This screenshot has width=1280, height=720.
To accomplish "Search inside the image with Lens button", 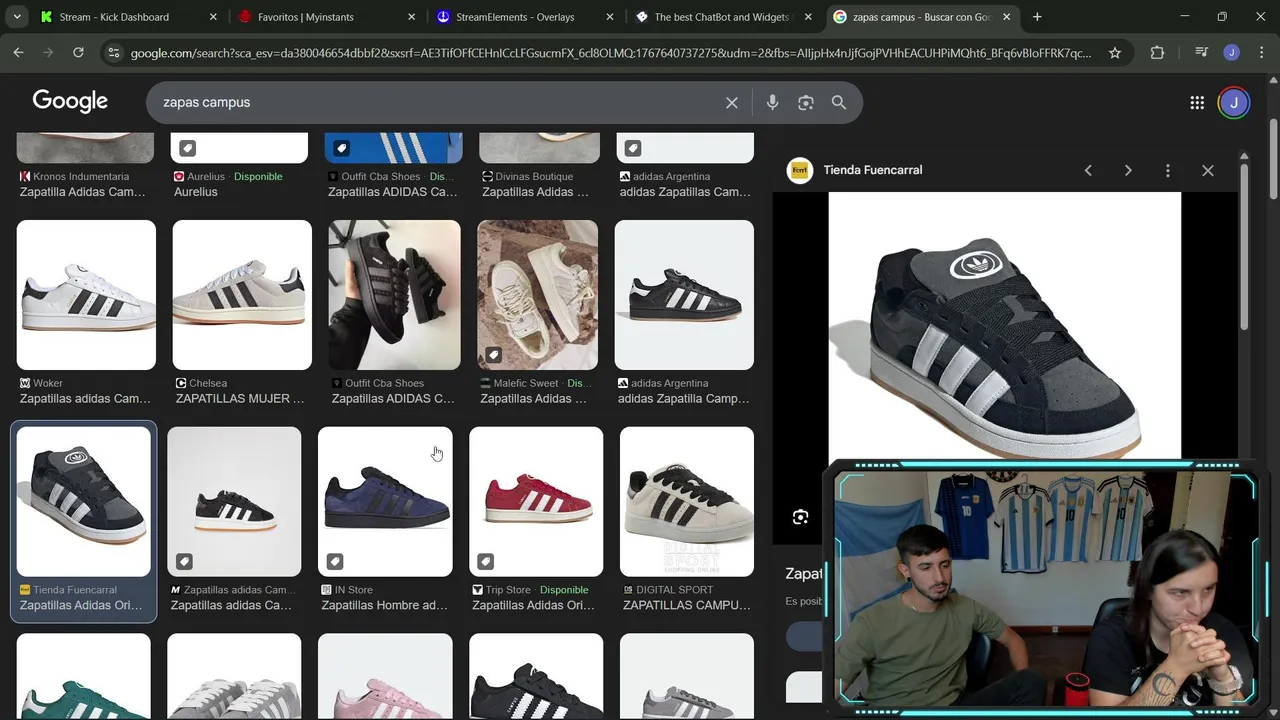I will (800, 517).
